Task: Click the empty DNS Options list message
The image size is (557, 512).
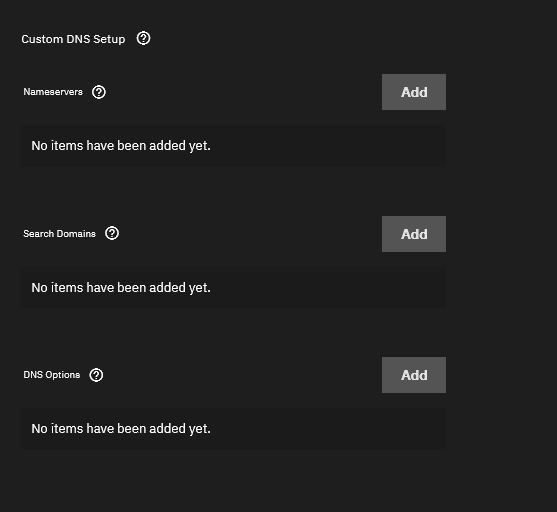Action: 121,429
